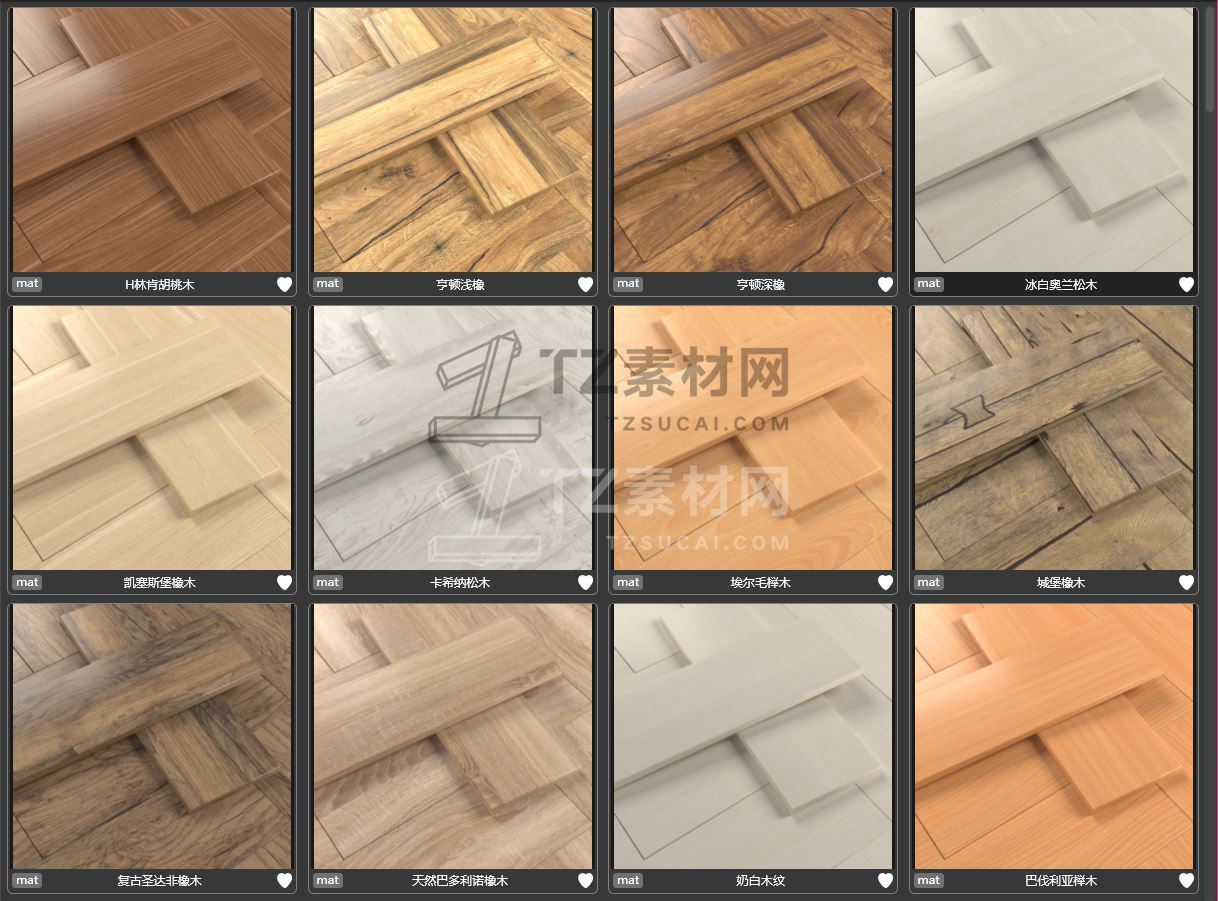Click the material name 凯塞斯堡橡木
This screenshot has height=901, width=1218.
click(159, 583)
